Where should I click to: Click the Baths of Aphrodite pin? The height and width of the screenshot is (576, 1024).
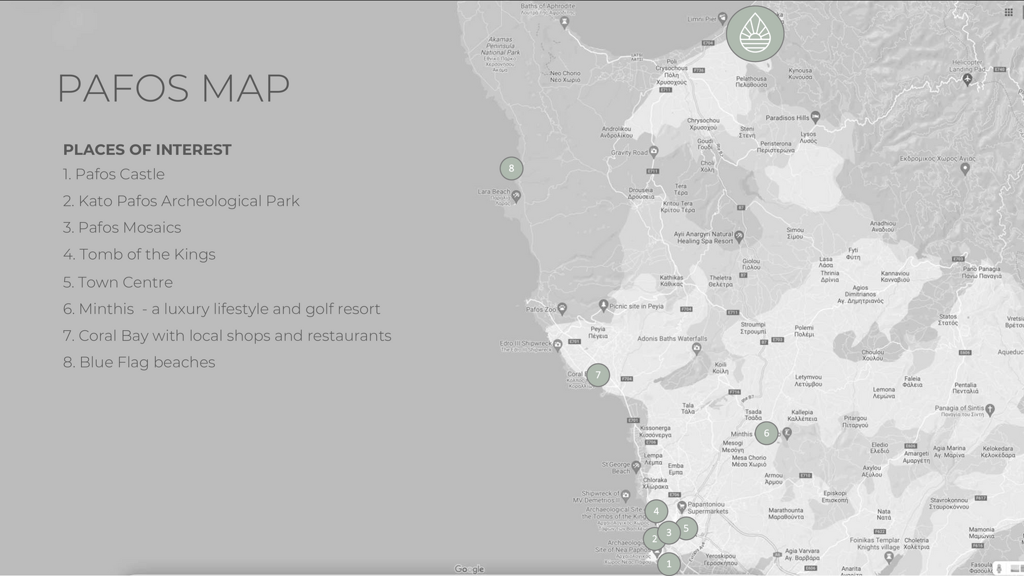(565, 20)
